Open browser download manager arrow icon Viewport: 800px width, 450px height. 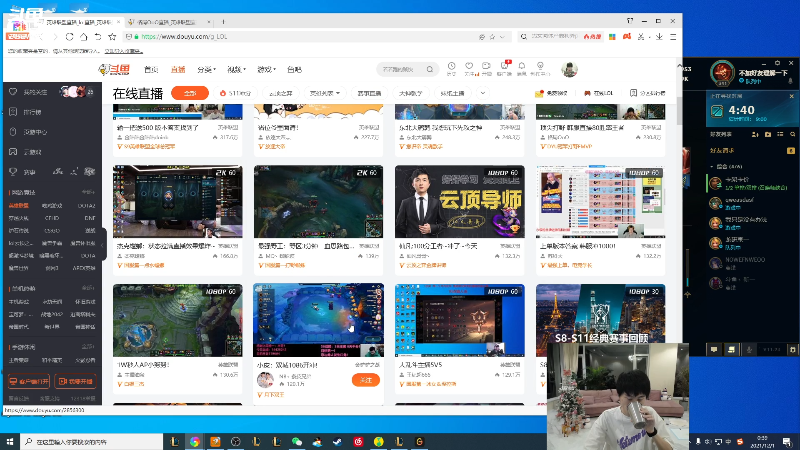pyautogui.click(x=659, y=37)
